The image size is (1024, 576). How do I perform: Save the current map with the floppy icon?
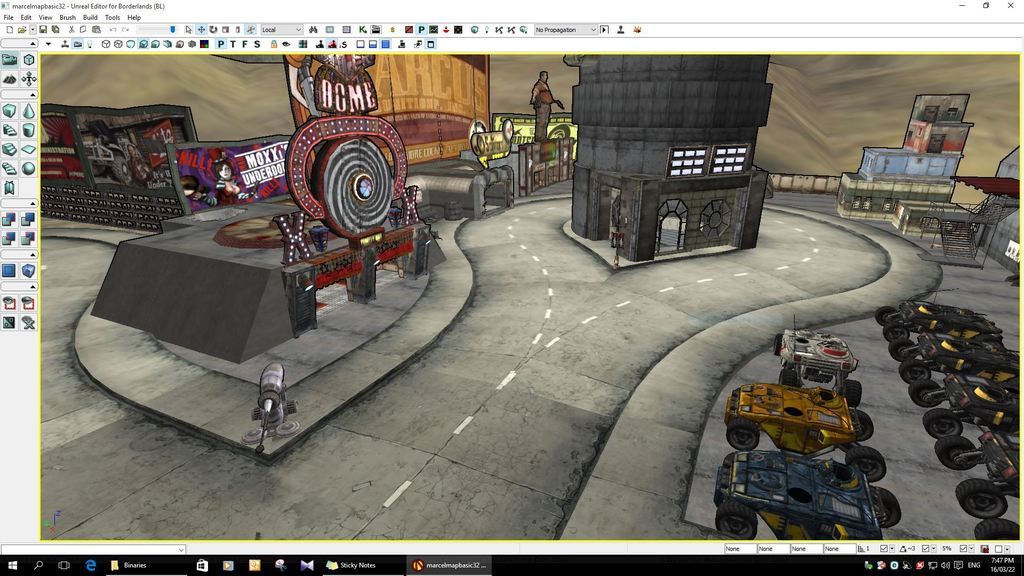tap(42, 29)
